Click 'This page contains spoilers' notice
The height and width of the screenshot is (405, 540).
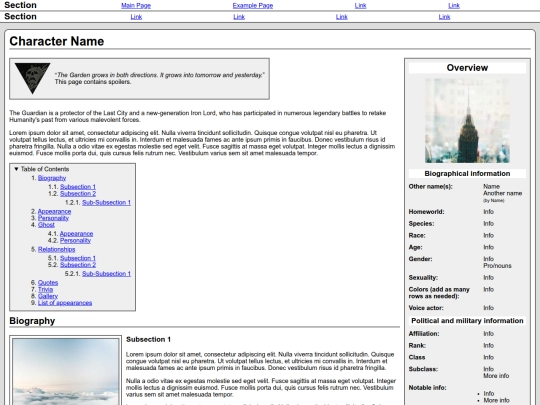pos(93,82)
